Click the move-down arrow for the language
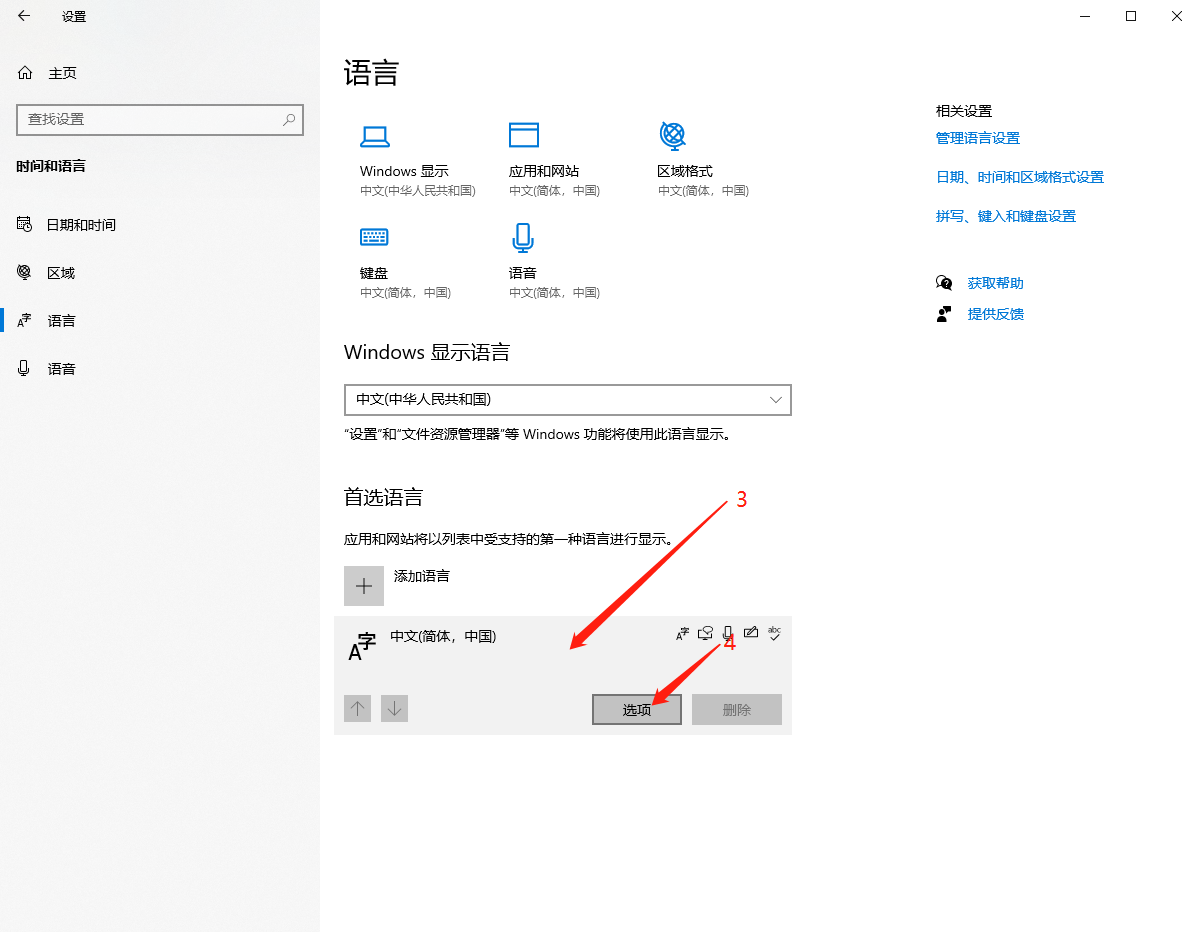Viewport: 1200px width, 932px height. 393,708
